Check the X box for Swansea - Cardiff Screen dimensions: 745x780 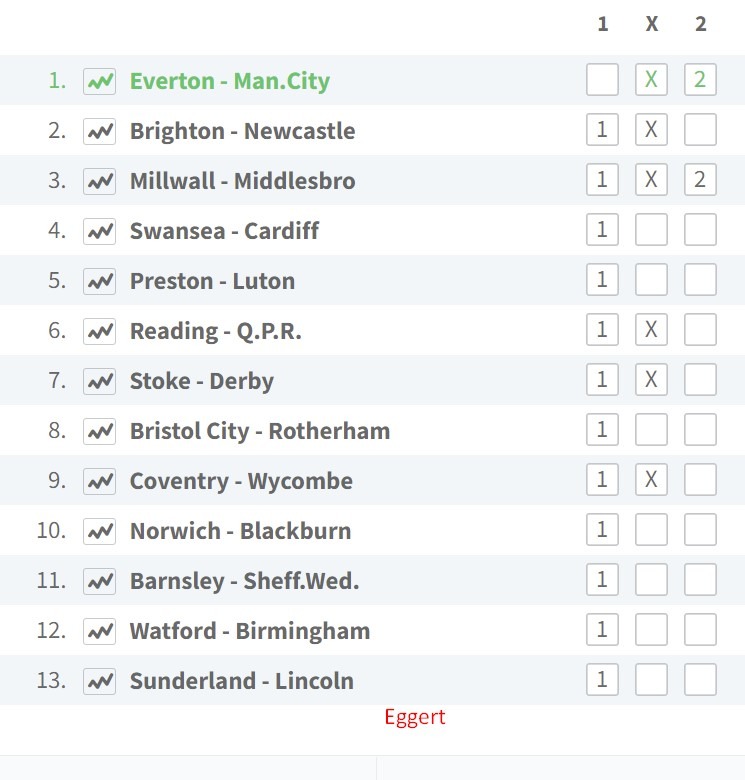tap(651, 230)
